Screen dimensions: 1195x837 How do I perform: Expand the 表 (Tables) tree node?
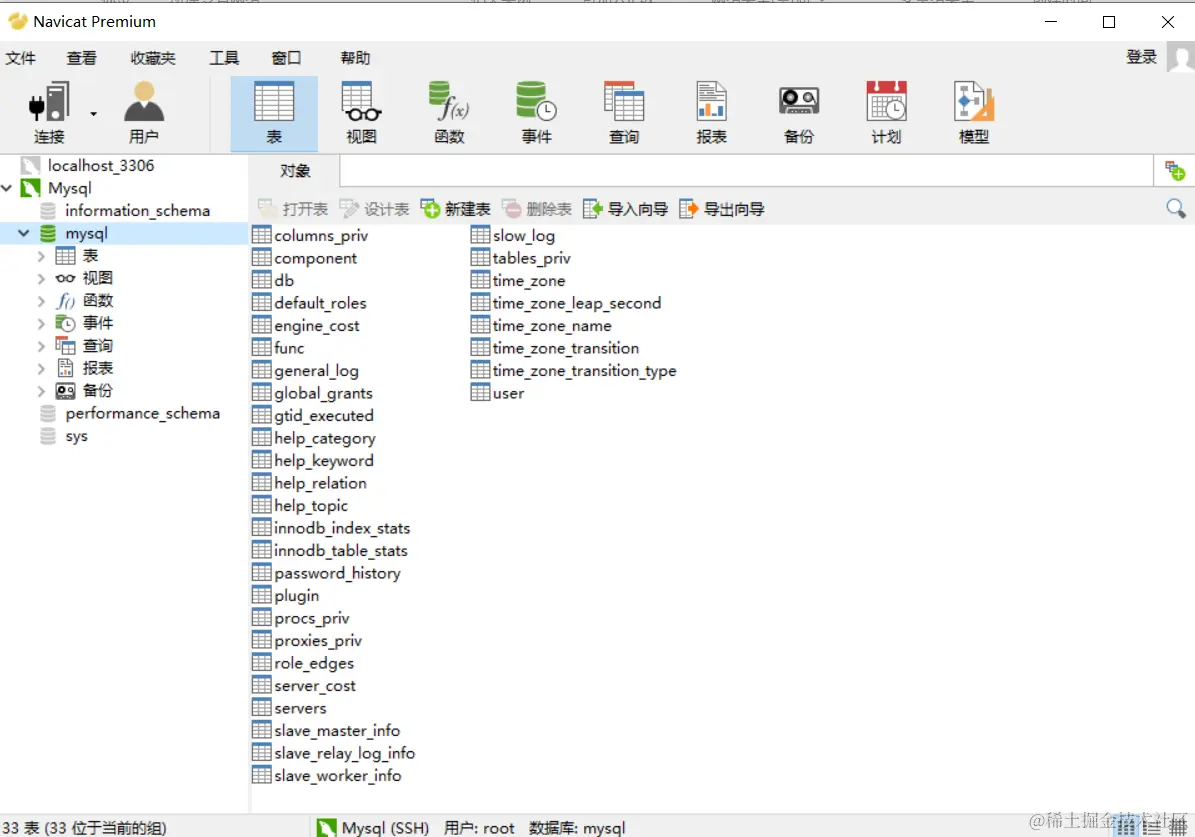point(41,256)
